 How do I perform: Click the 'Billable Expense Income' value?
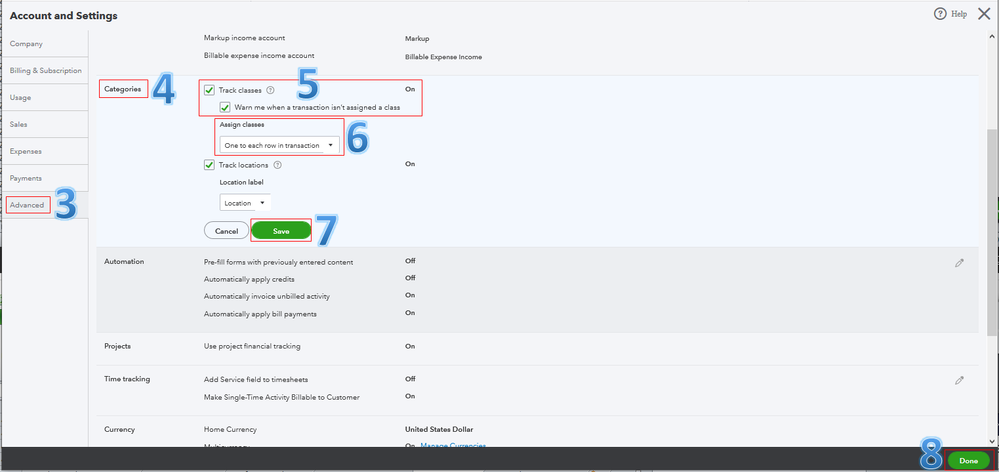tap(443, 57)
